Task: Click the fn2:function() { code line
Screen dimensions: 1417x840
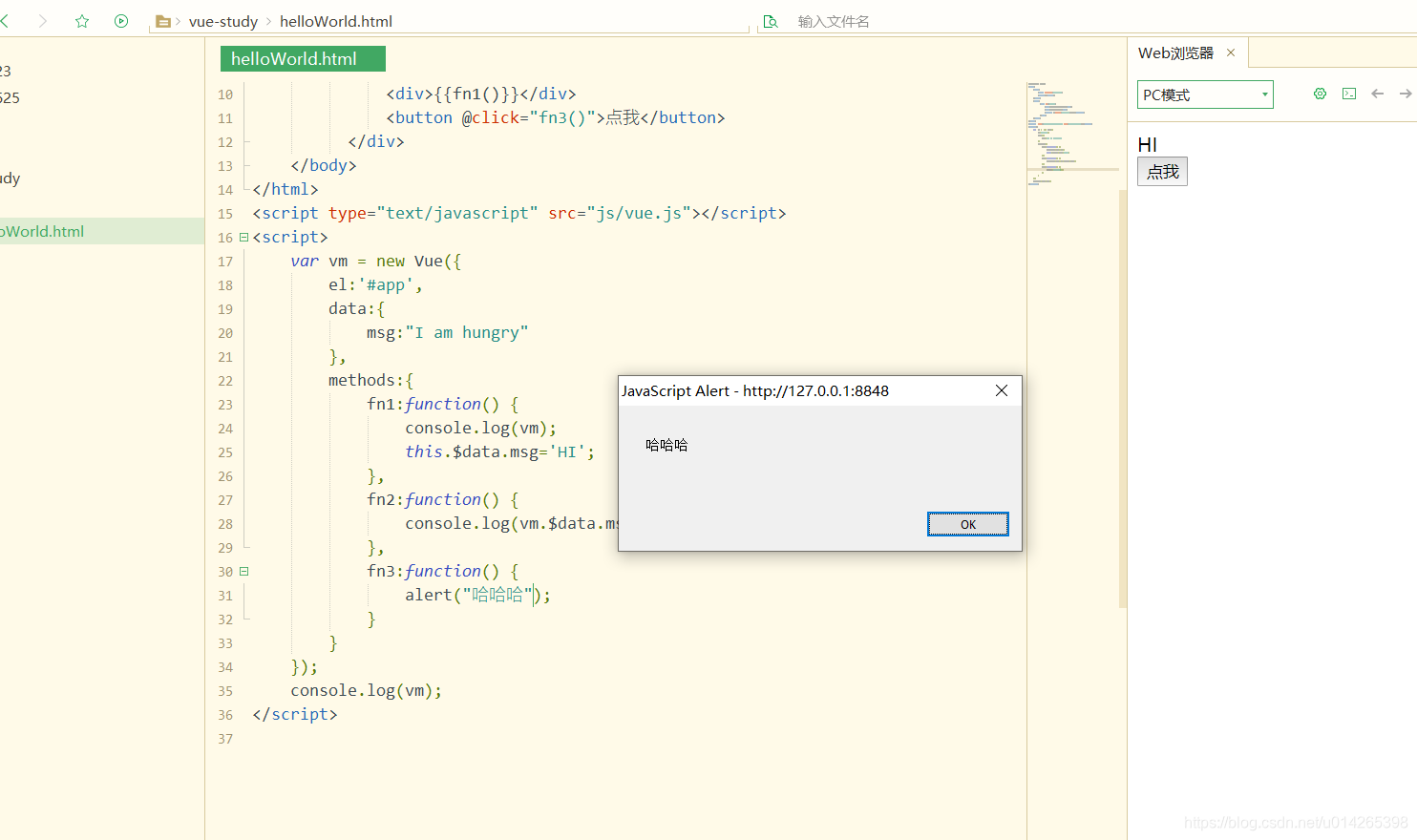Action: click(x=442, y=499)
